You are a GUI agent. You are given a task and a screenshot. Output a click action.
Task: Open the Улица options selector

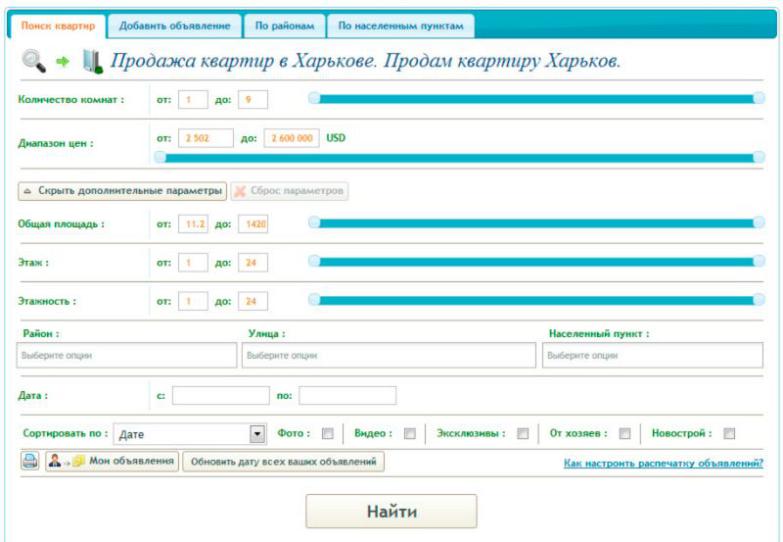[388, 355]
